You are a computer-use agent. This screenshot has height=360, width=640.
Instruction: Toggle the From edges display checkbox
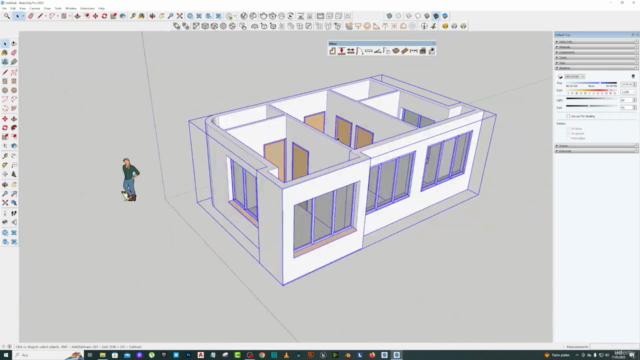[568, 138]
